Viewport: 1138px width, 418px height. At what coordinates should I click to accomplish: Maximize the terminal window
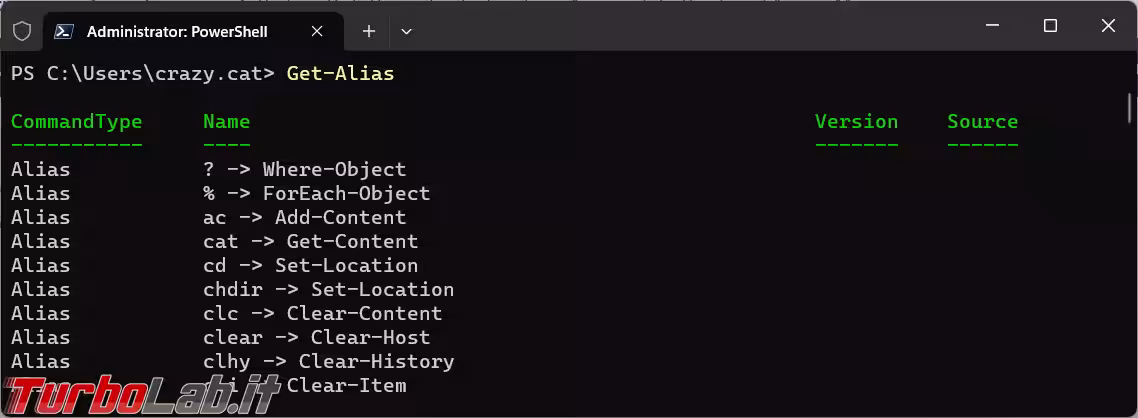coord(1050,26)
